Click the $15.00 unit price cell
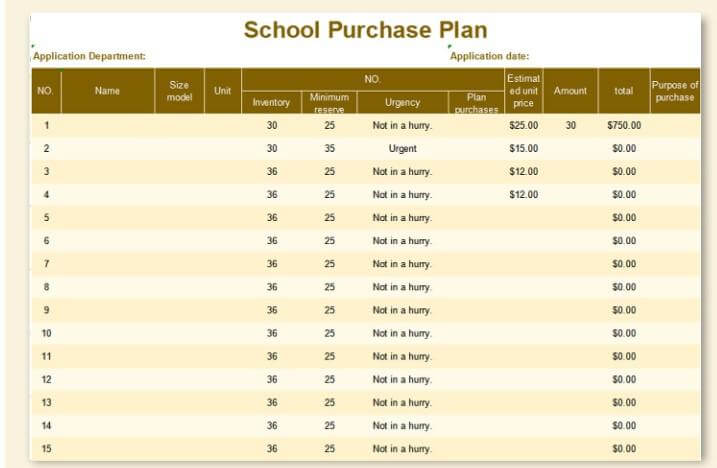 (x=524, y=149)
